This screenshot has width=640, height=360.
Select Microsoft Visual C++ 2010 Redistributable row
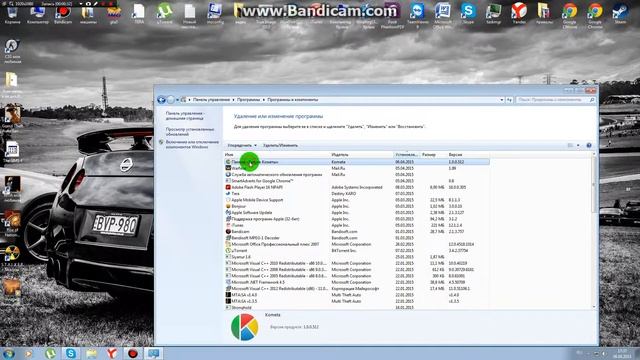[357, 263]
